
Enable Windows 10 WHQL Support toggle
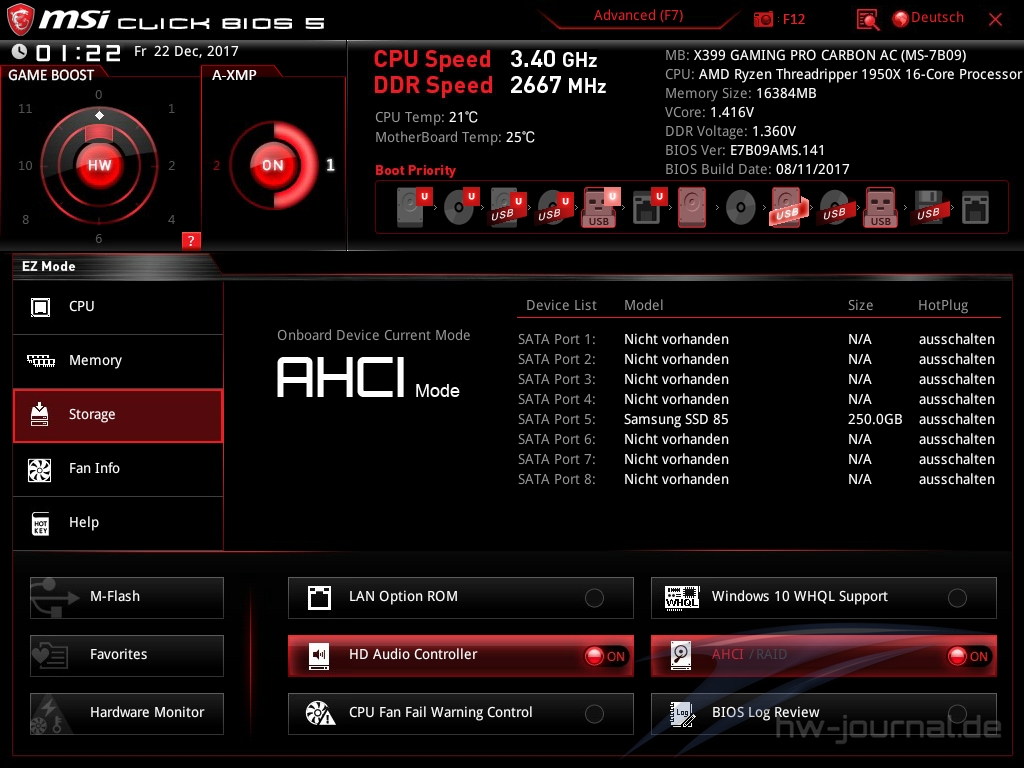coord(957,598)
